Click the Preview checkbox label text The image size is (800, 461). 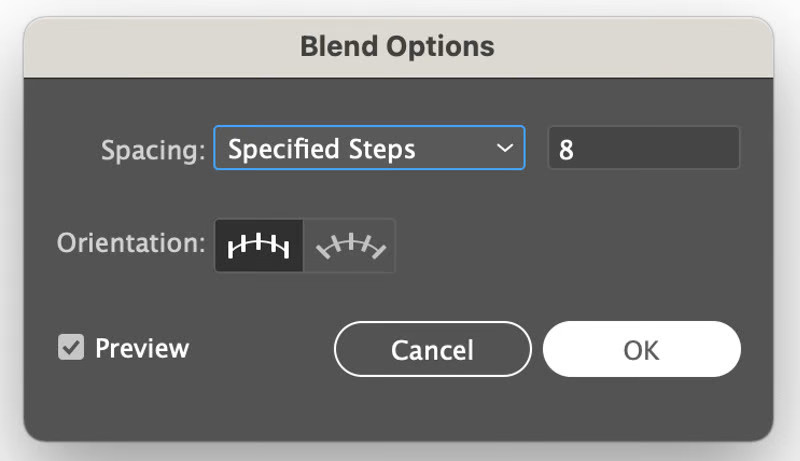click(141, 348)
